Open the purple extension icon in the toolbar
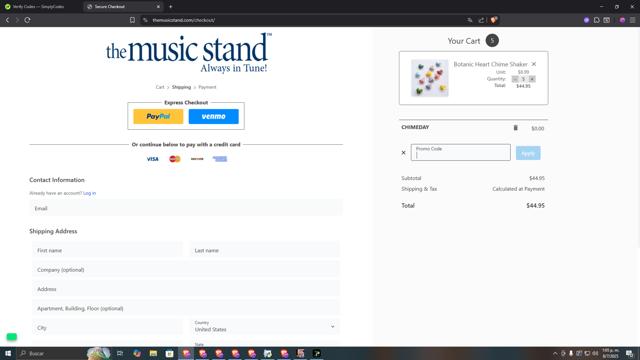The width and height of the screenshot is (640, 360). point(587,20)
